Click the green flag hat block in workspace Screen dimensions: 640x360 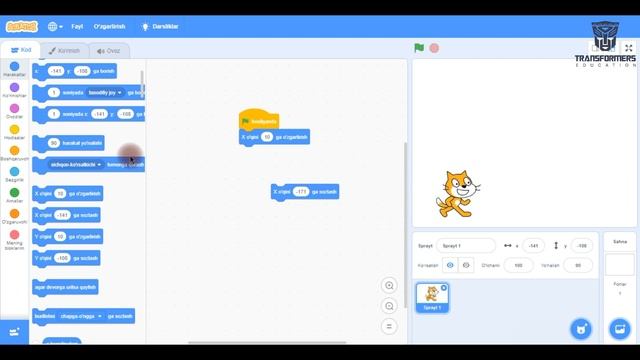pos(259,120)
